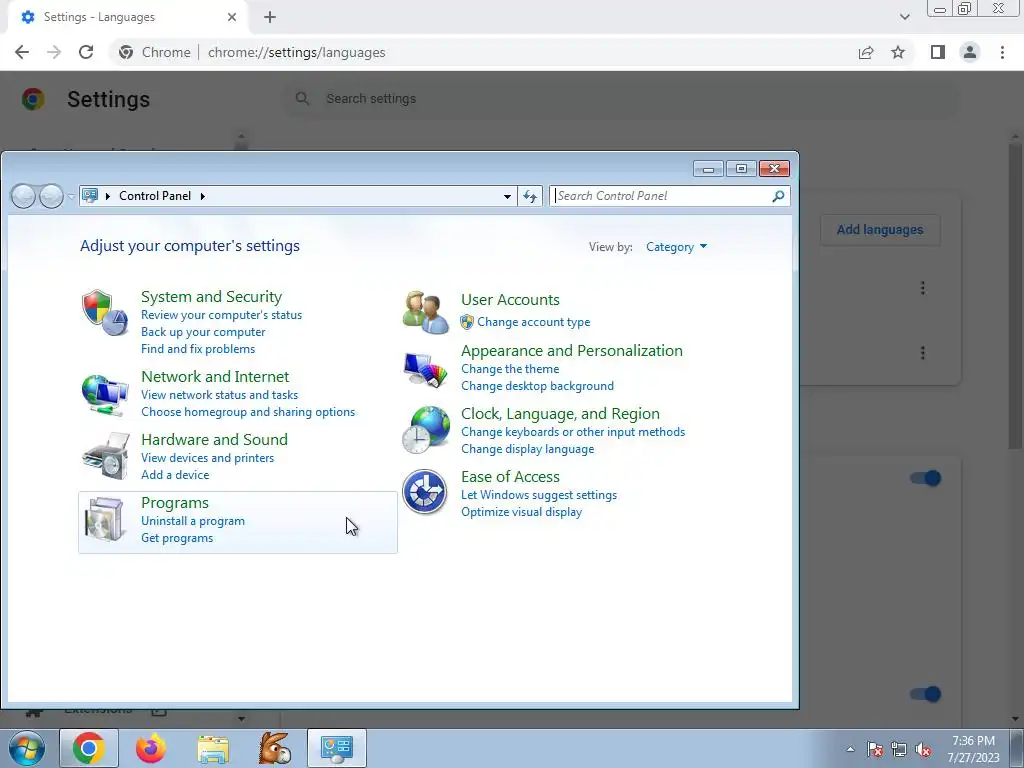Open Find and fix problems

[198, 349]
